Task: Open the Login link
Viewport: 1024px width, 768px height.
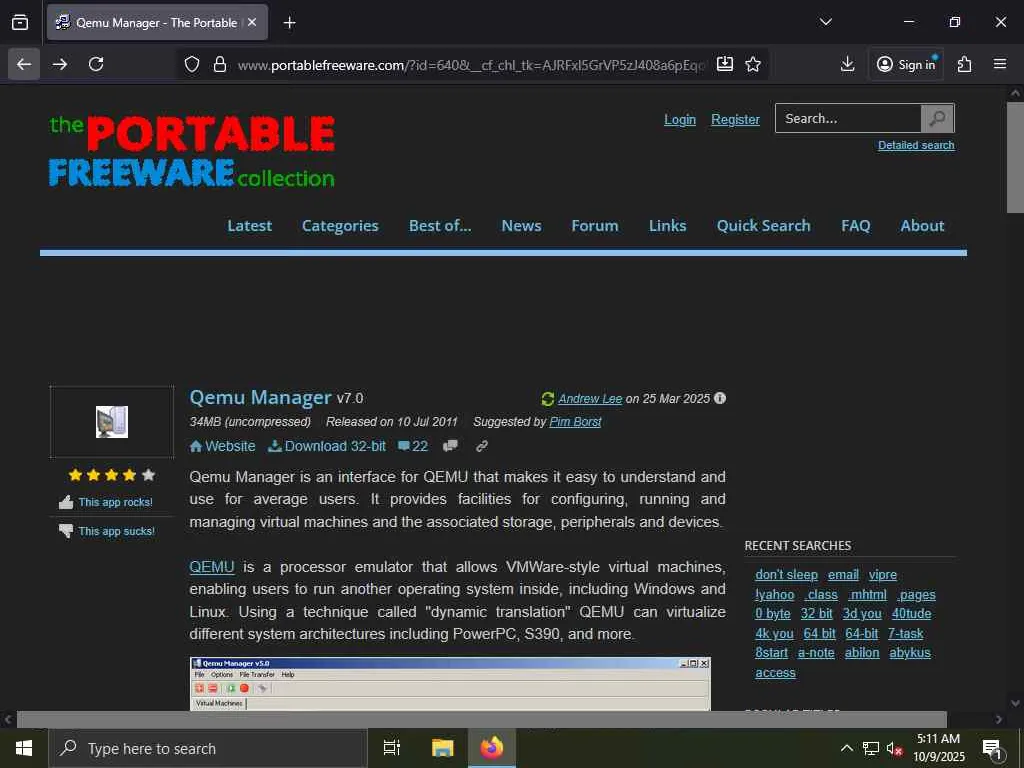Action: tap(680, 120)
